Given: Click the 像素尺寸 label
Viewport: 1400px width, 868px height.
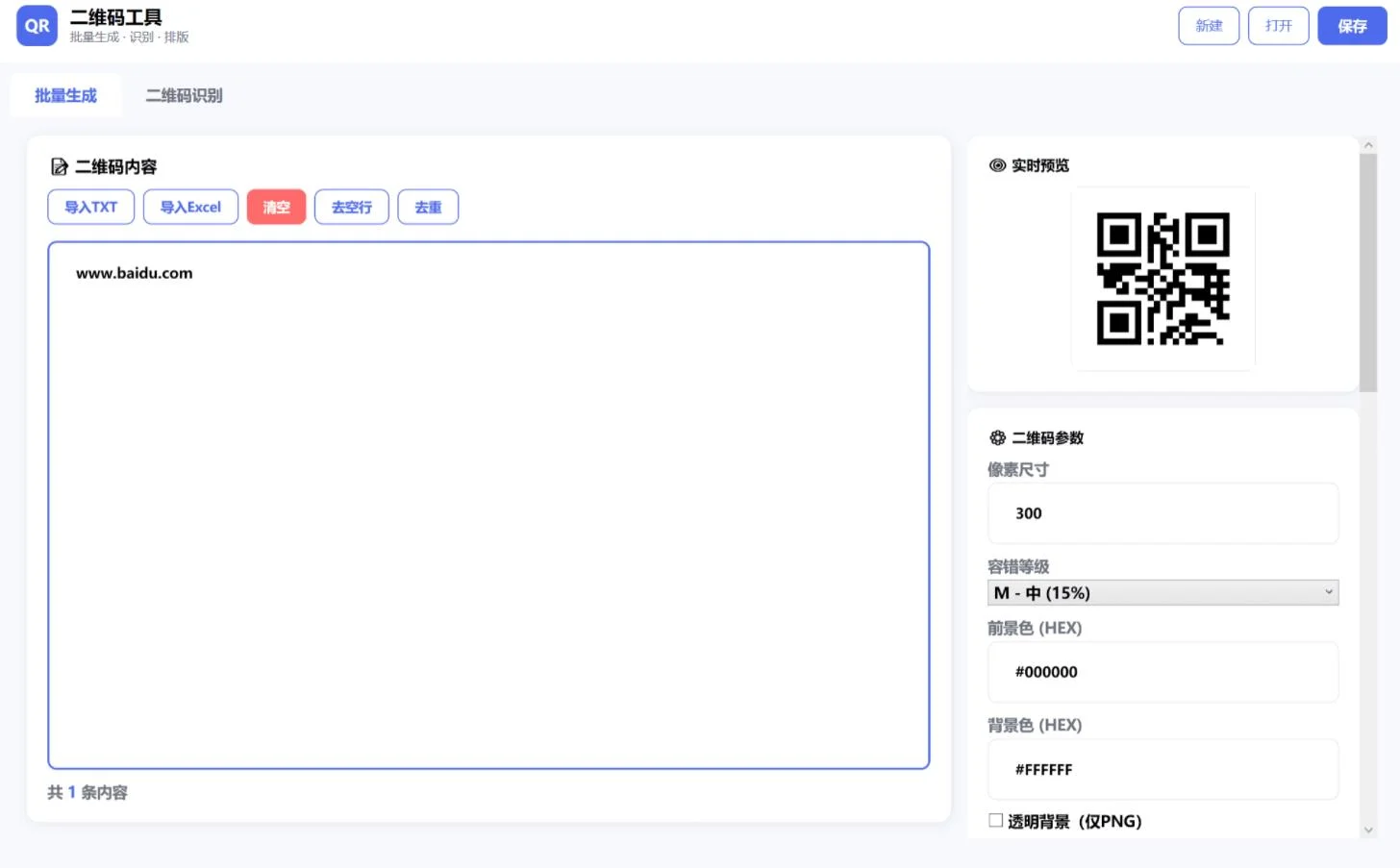Looking at the screenshot, I should pyautogui.click(x=1018, y=469).
